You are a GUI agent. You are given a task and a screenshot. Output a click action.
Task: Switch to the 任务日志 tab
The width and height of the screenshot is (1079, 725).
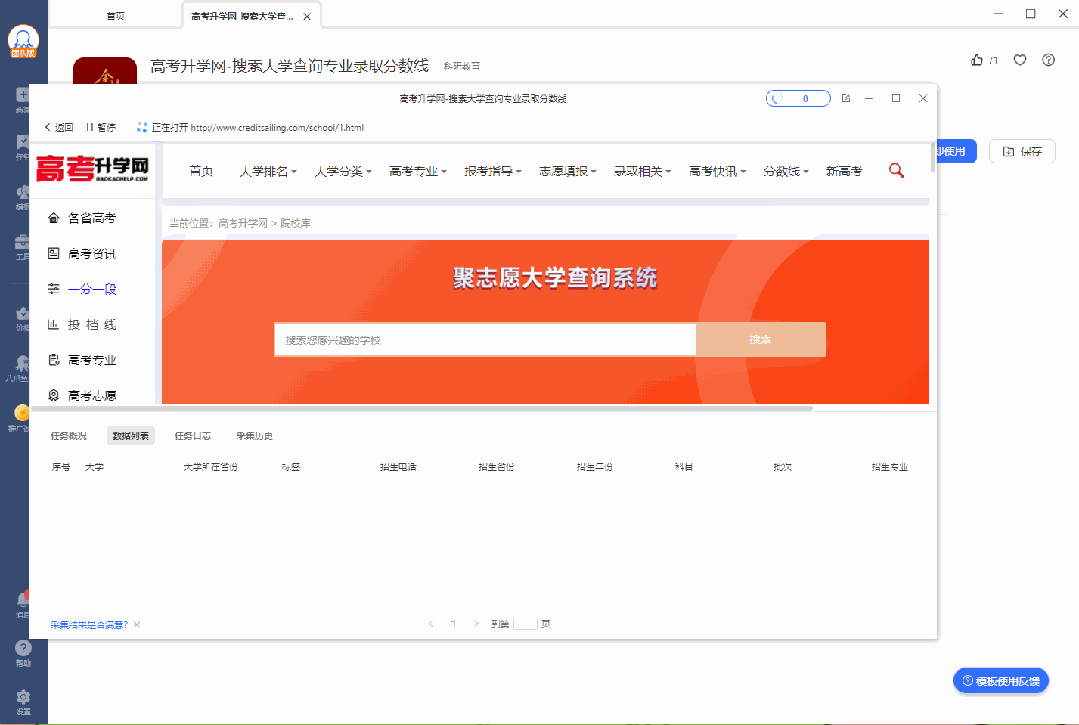pyautogui.click(x=192, y=436)
